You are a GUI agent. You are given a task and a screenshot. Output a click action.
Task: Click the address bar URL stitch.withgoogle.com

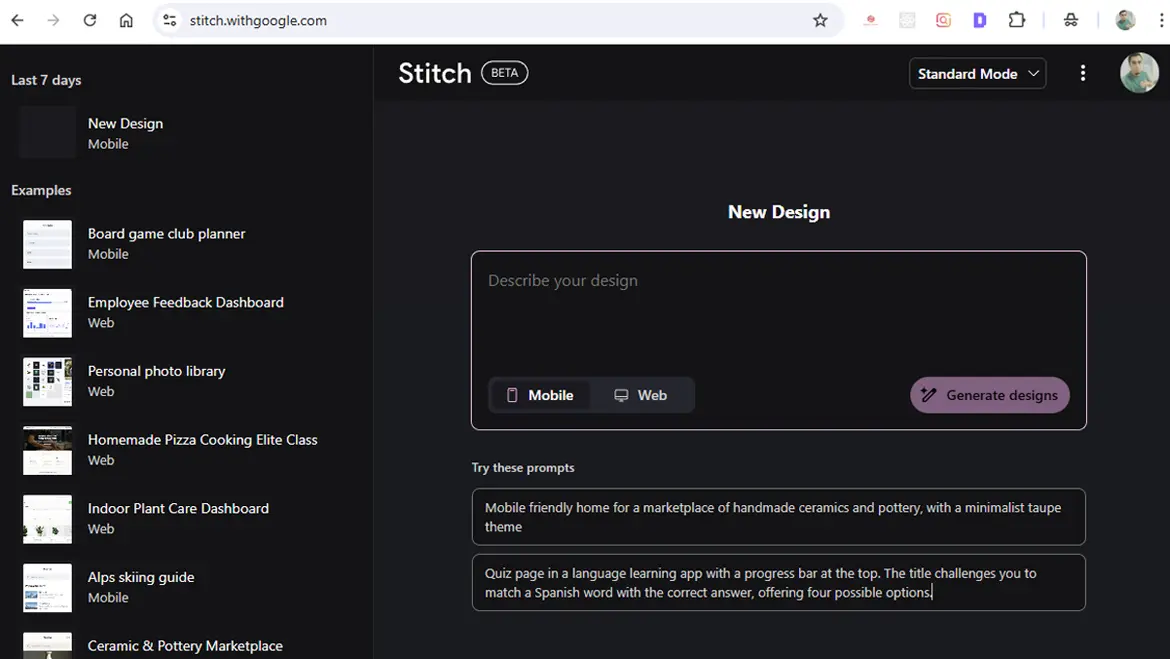point(258,20)
